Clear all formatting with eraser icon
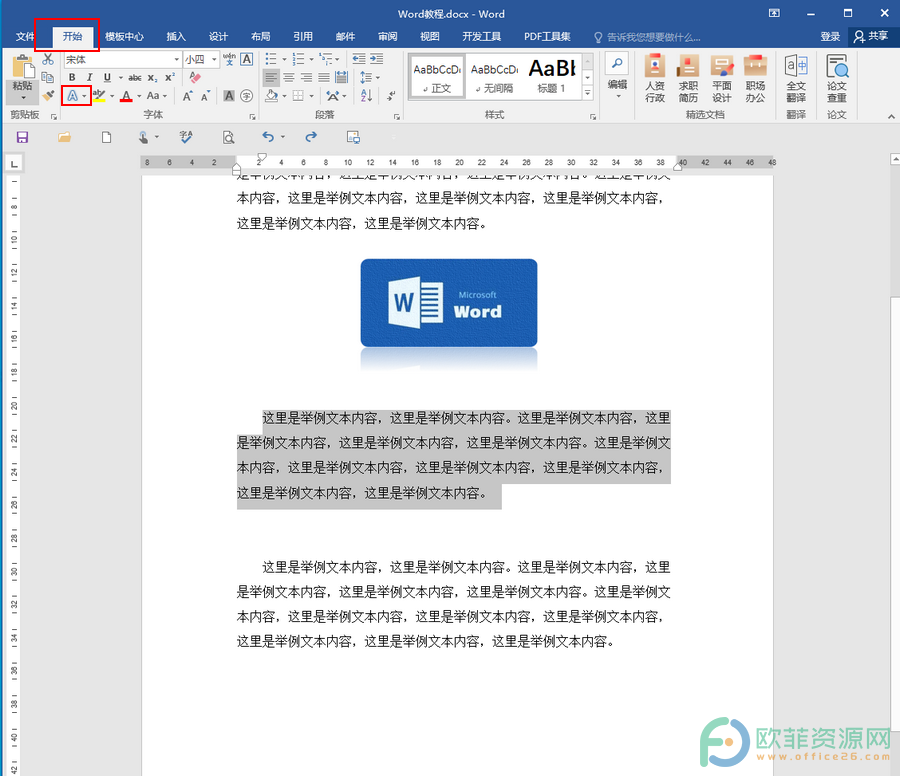This screenshot has width=900, height=776. (x=195, y=77)
